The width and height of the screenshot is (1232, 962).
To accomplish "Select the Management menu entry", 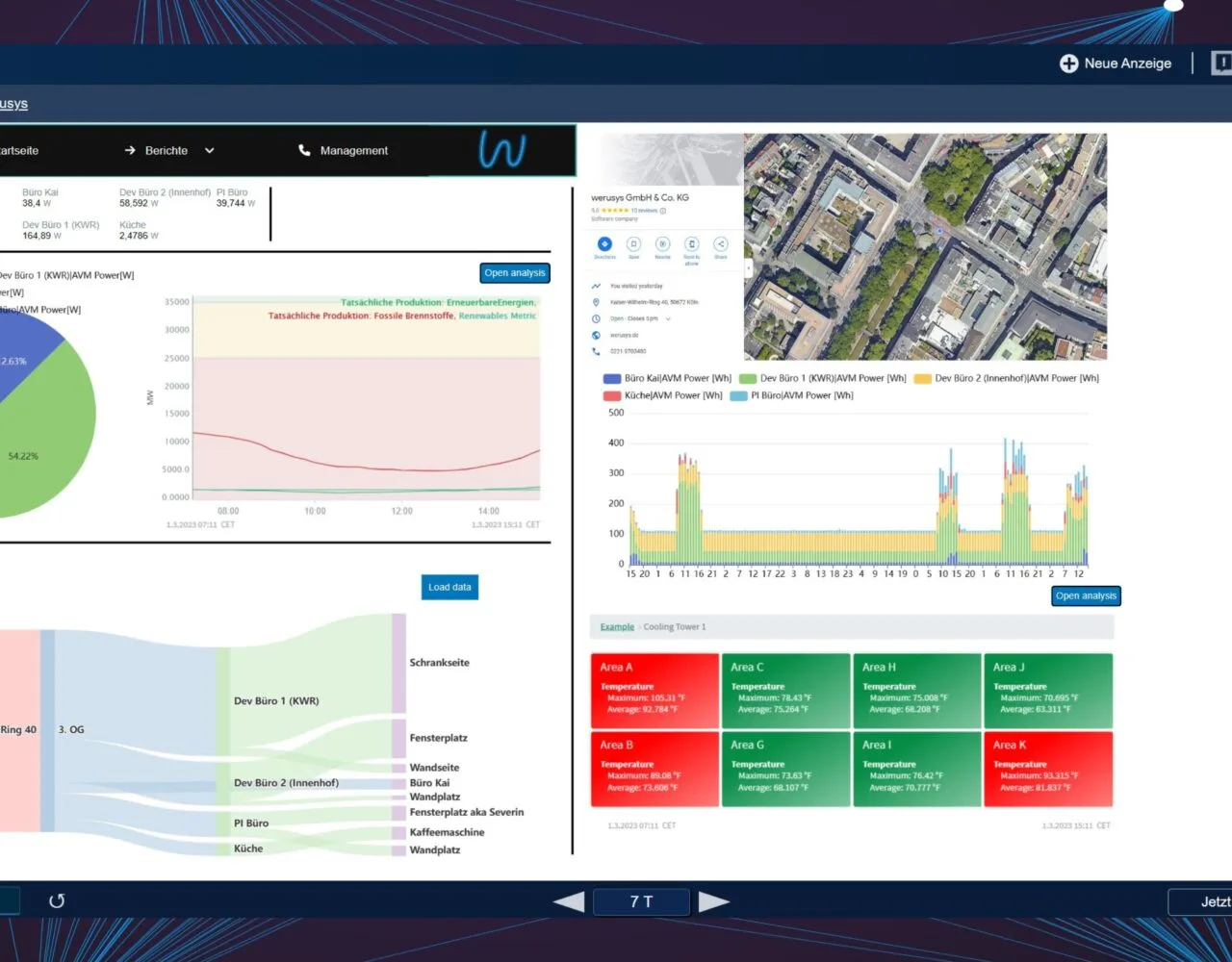I will click(x=354, y=150).
